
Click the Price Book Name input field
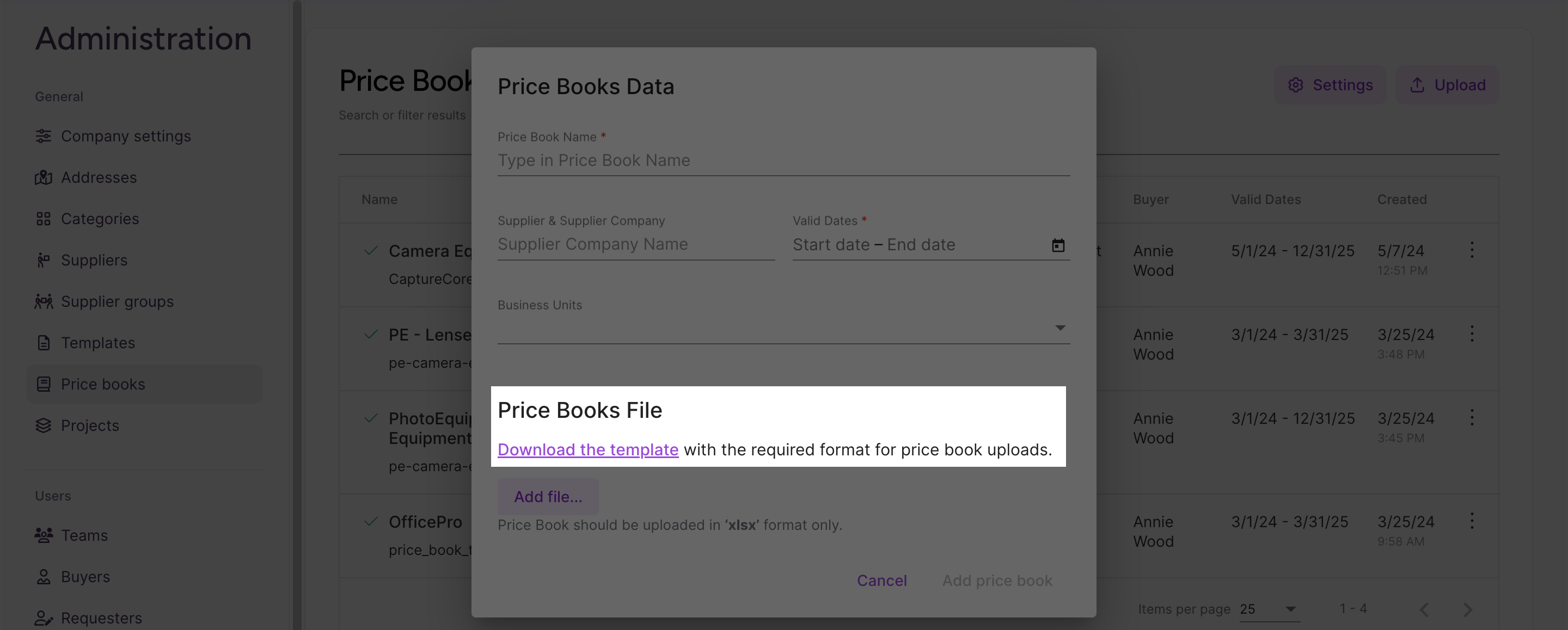[x=783, y=160]
